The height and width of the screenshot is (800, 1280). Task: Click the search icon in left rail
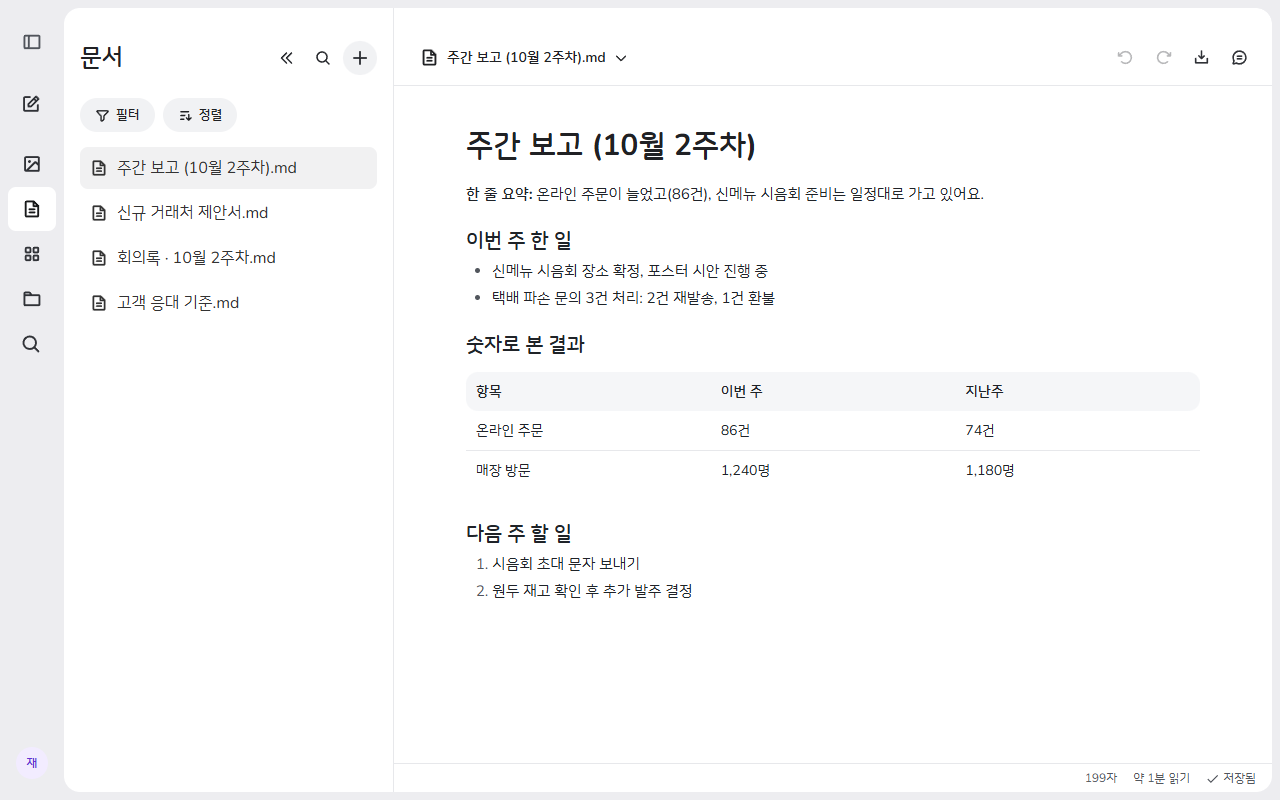[x=32, y=344]
